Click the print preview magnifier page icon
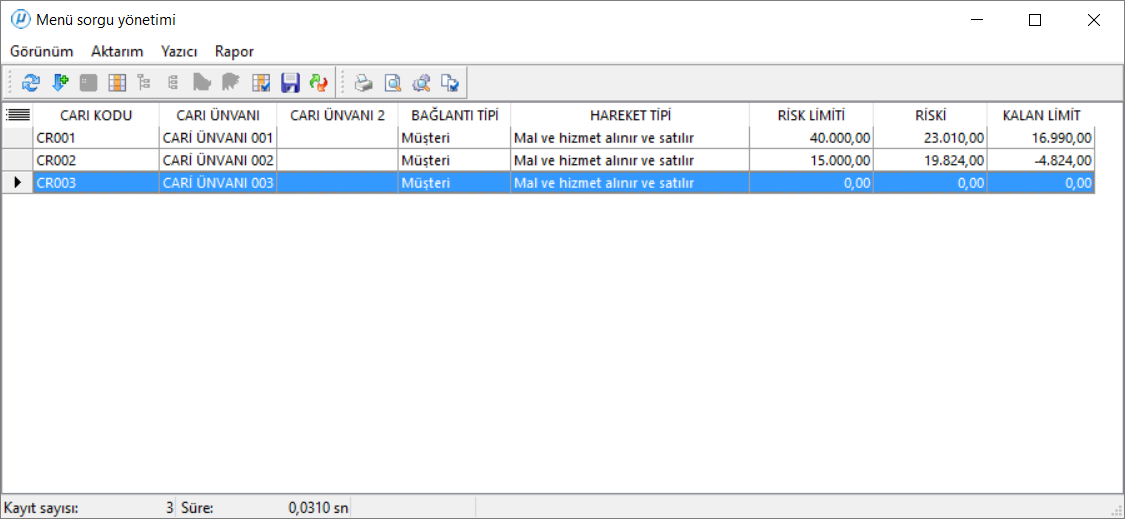 pos(393,83)
